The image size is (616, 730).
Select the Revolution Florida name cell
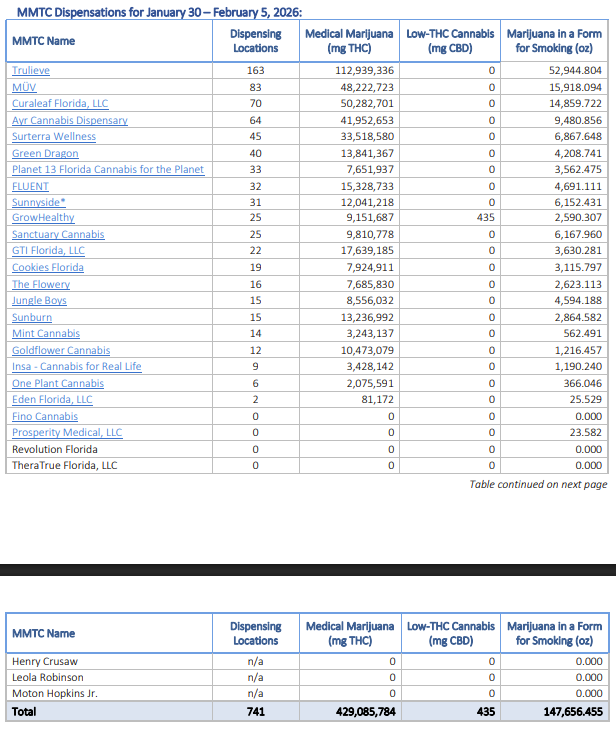pos(55,449)
